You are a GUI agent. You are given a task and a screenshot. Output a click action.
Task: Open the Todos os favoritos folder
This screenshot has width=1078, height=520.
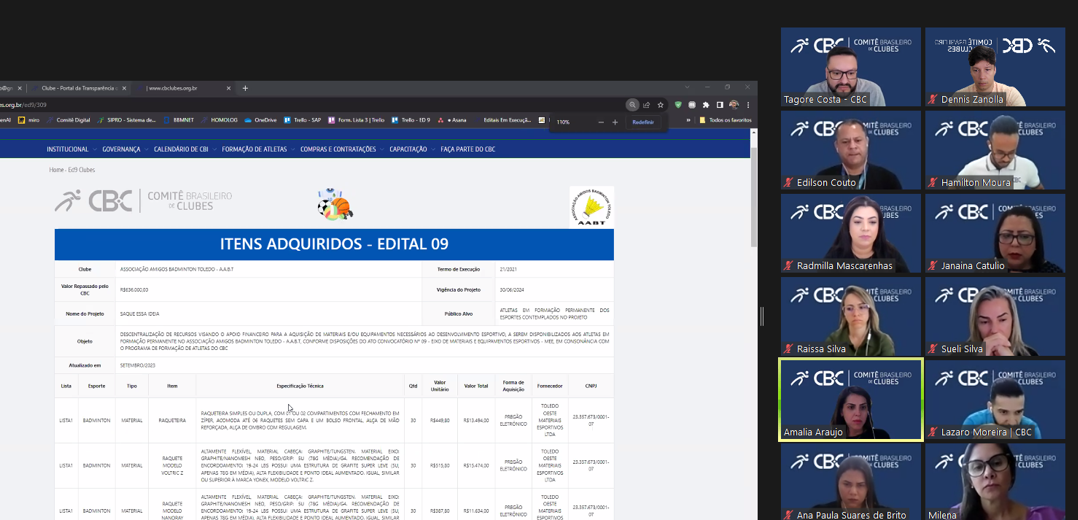(725, 120)
